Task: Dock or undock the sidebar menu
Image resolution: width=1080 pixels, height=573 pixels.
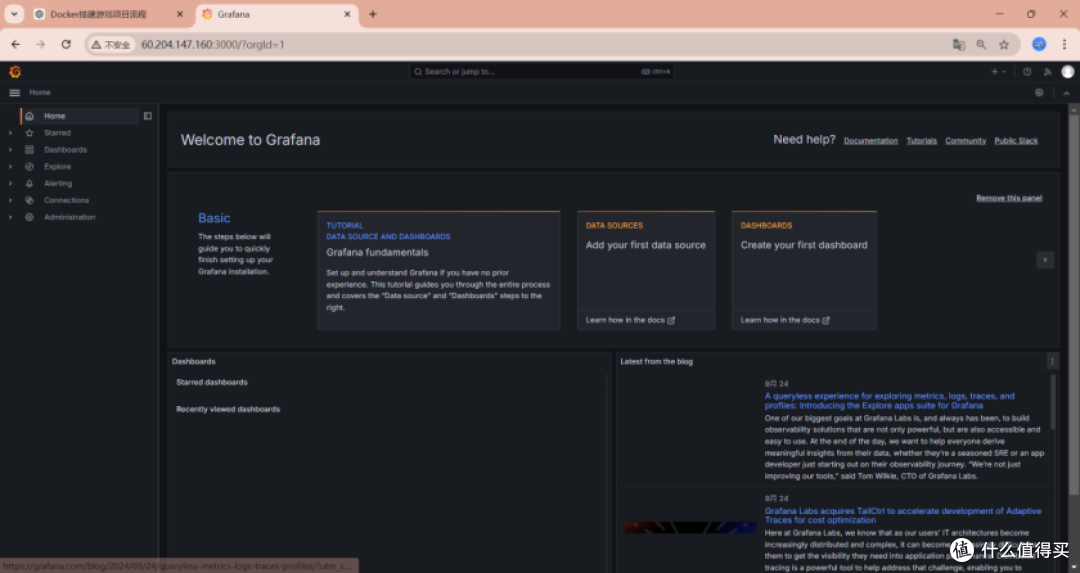Action: pyautogui.click(x=147, y=116)
